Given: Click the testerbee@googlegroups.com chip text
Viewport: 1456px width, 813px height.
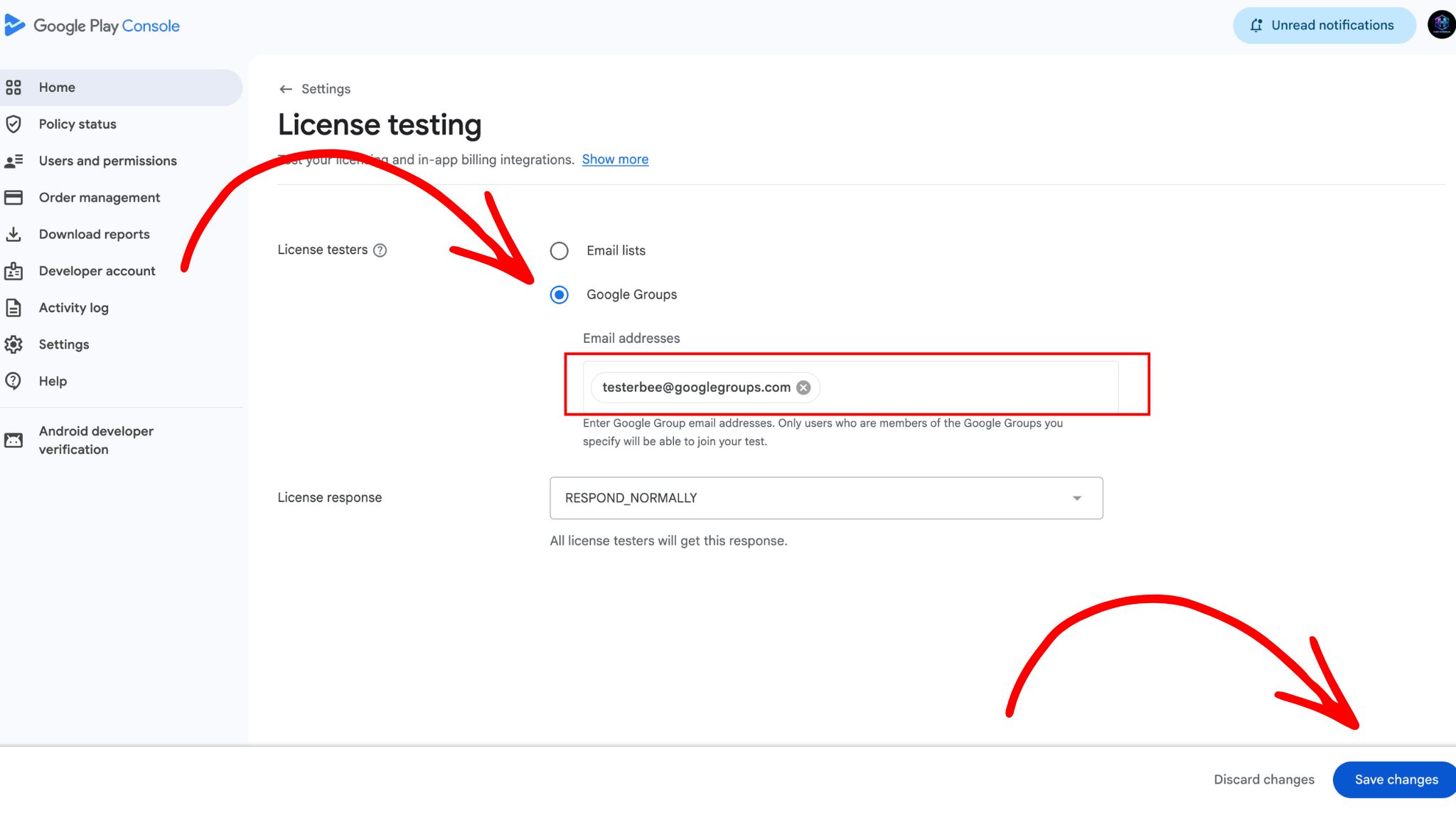Looking at the screenshot, I should (696, 388).
